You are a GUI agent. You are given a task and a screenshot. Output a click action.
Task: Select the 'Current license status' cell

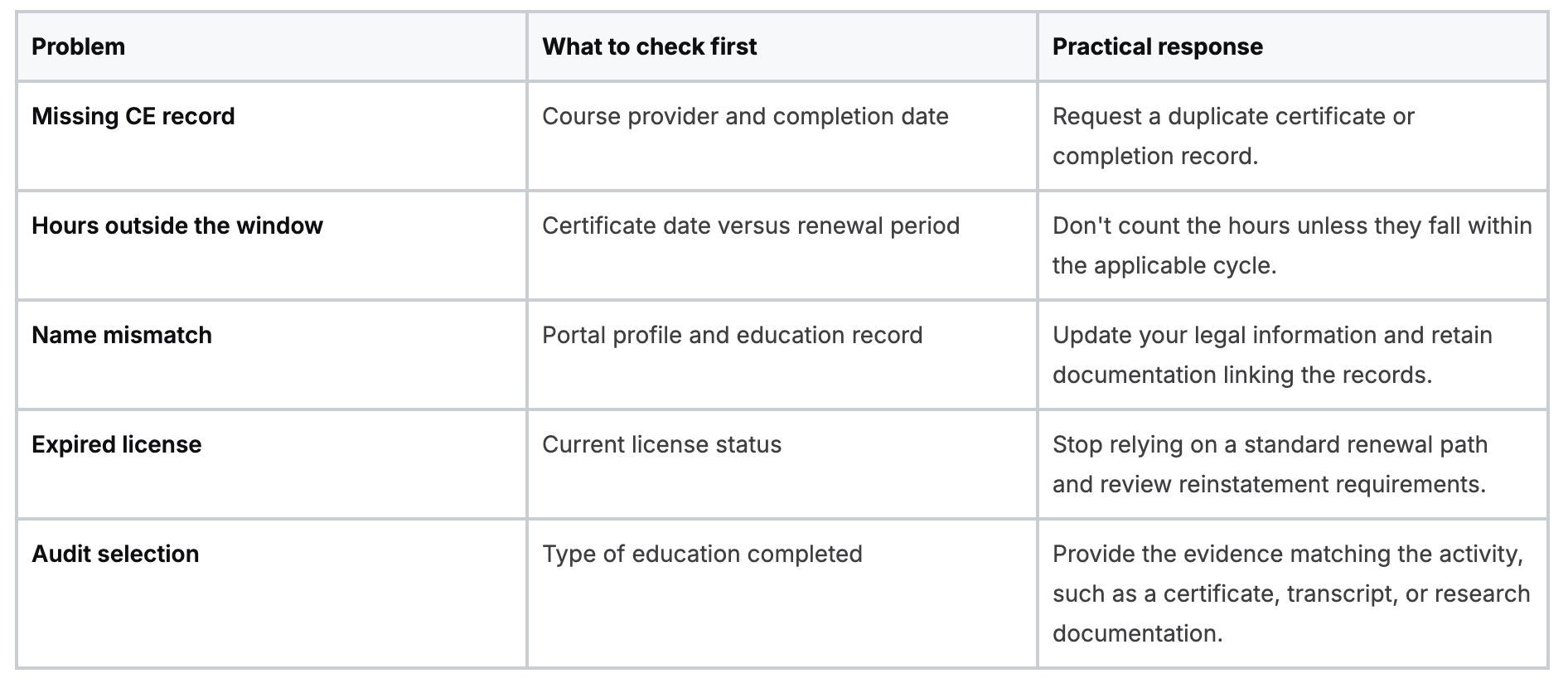(x=661, y=444)
